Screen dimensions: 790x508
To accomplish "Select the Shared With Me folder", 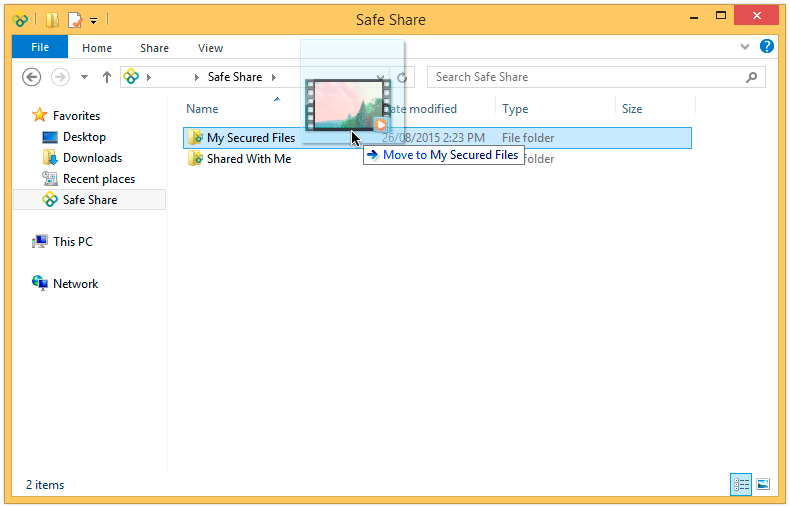I will 249,159.
